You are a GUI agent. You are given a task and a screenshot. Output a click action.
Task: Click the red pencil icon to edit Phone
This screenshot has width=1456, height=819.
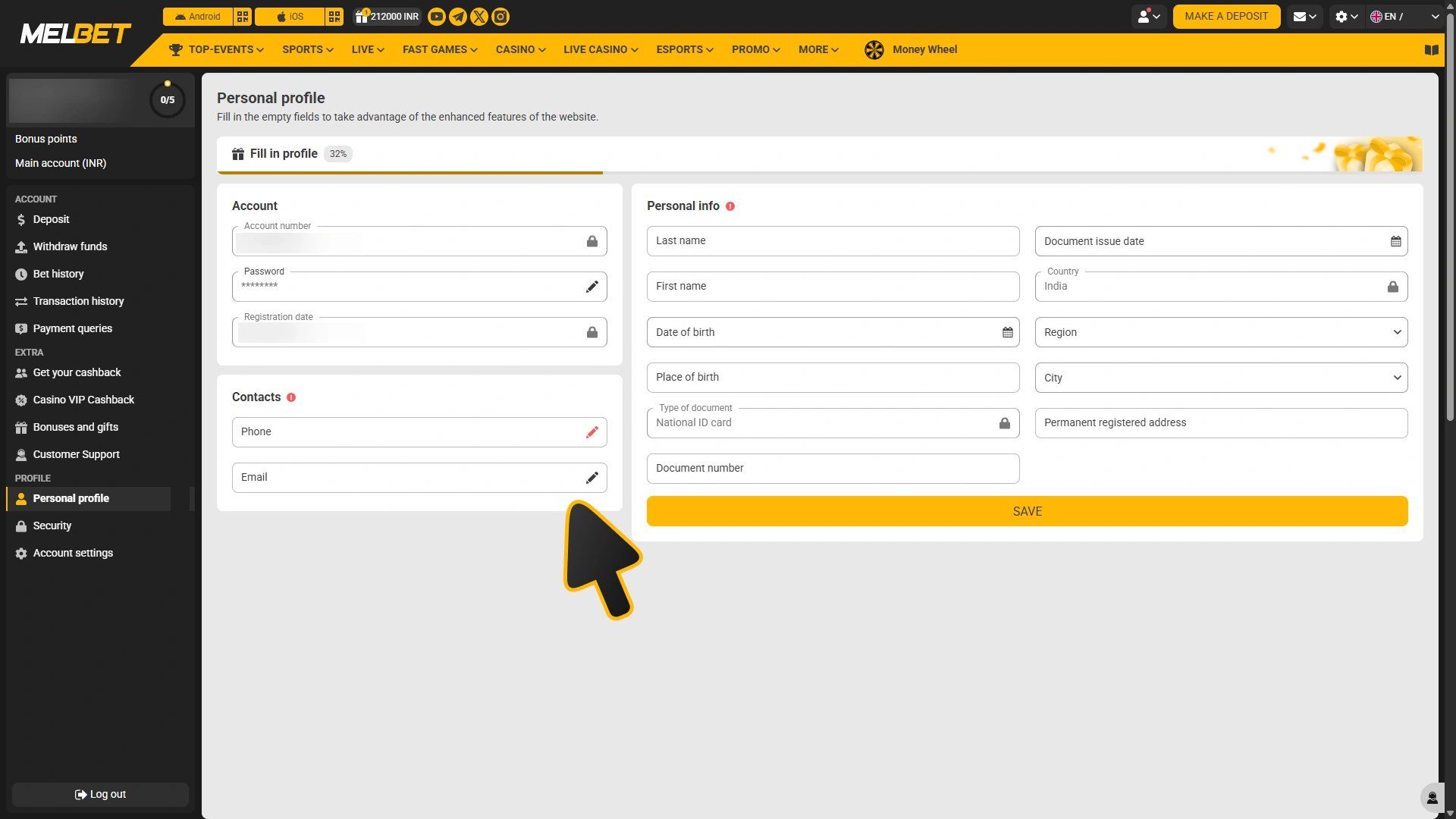tap(592, 432)
